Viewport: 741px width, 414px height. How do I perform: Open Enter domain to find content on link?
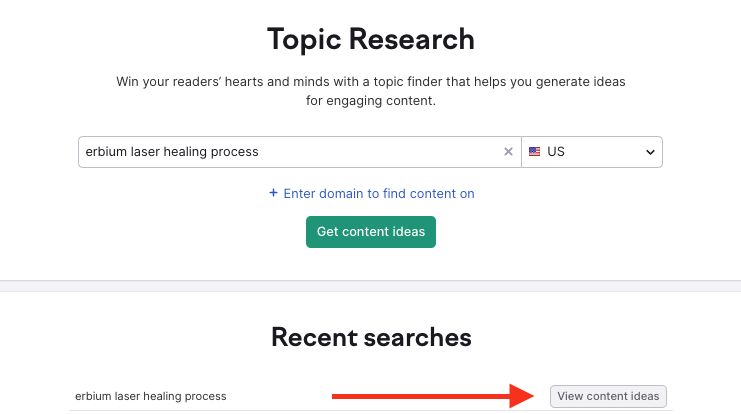[x=379, y=194]
